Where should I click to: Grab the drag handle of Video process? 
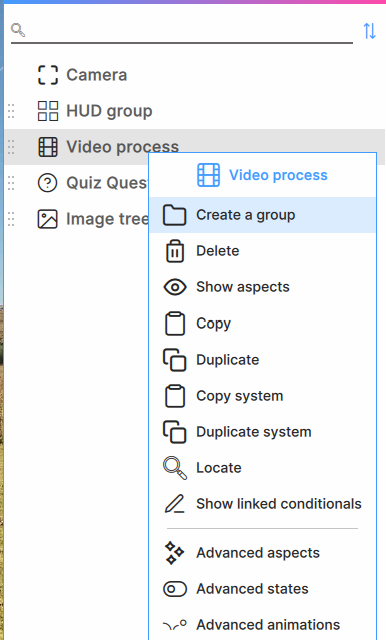11,147
